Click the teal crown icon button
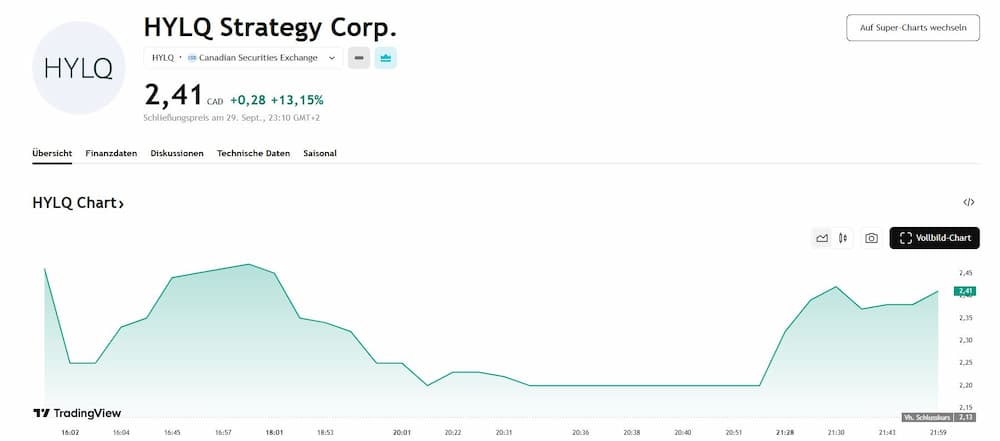The image size is (1000, 441). 386,58
